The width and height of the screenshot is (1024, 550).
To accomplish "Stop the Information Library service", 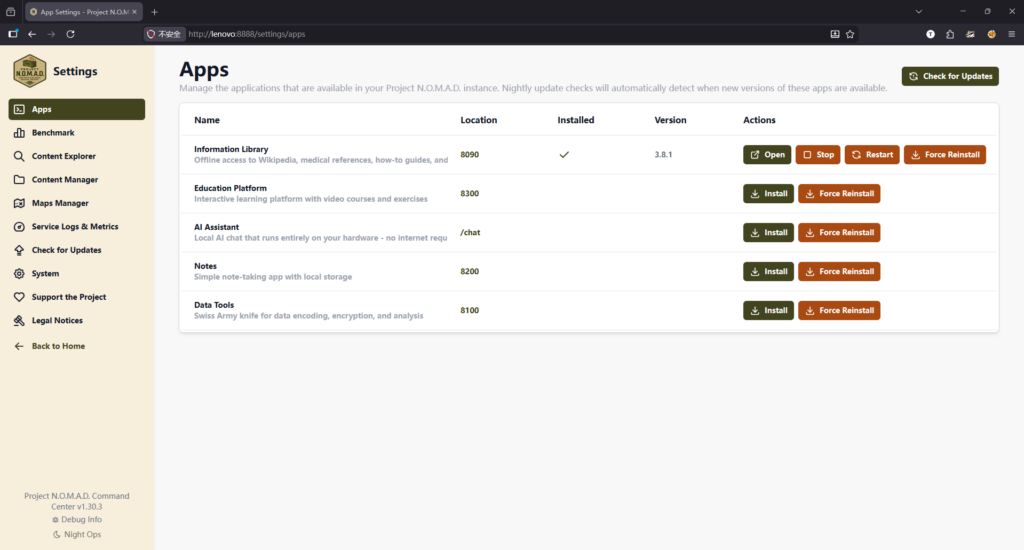I will [817, 155].
